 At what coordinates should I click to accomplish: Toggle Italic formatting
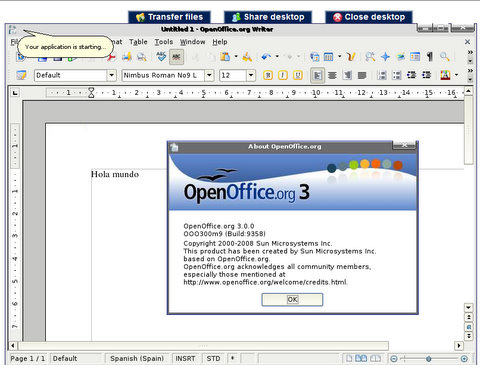(283, 75)
